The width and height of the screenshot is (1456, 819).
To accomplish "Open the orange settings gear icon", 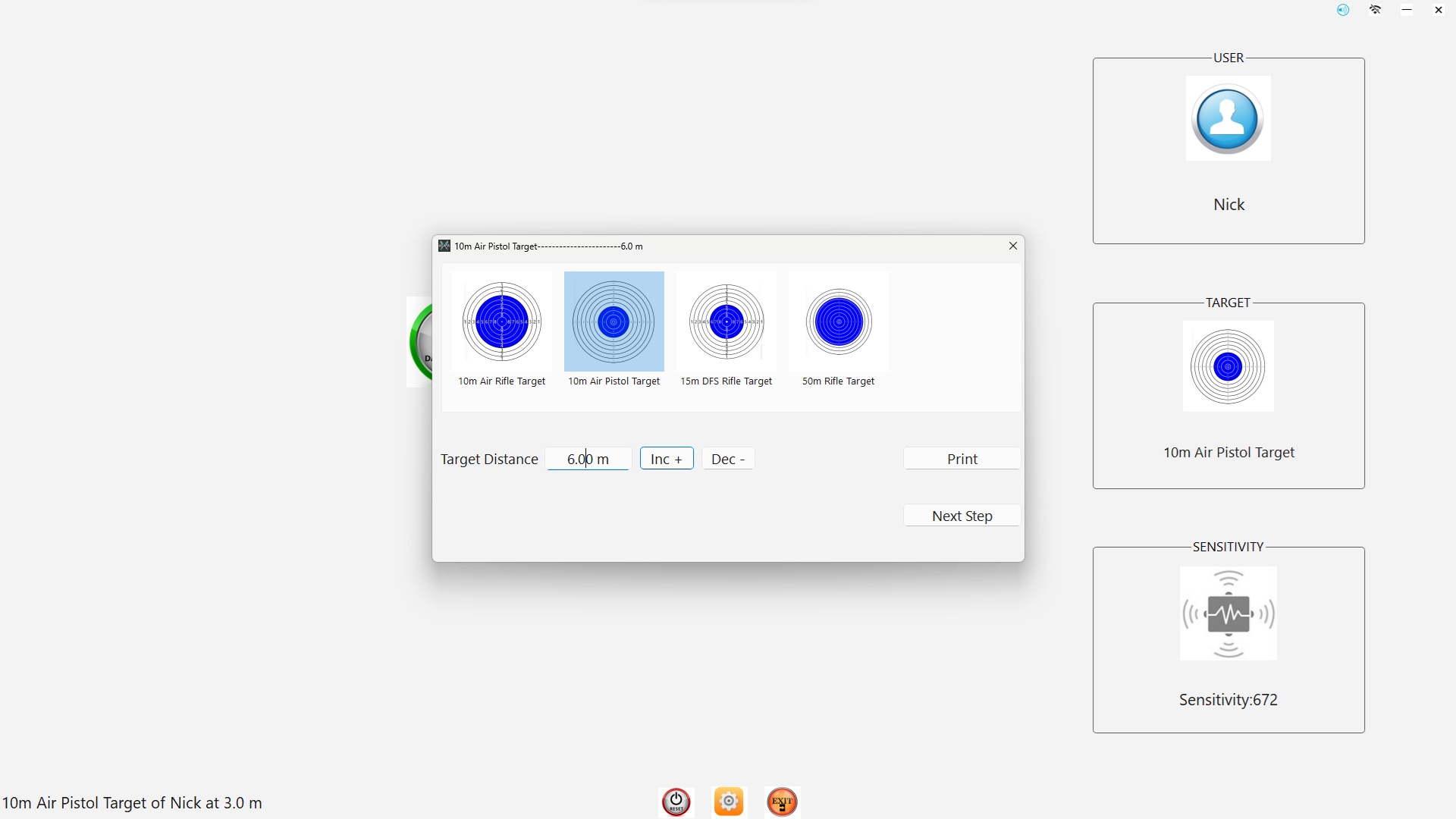I will (x=729, y=802).
